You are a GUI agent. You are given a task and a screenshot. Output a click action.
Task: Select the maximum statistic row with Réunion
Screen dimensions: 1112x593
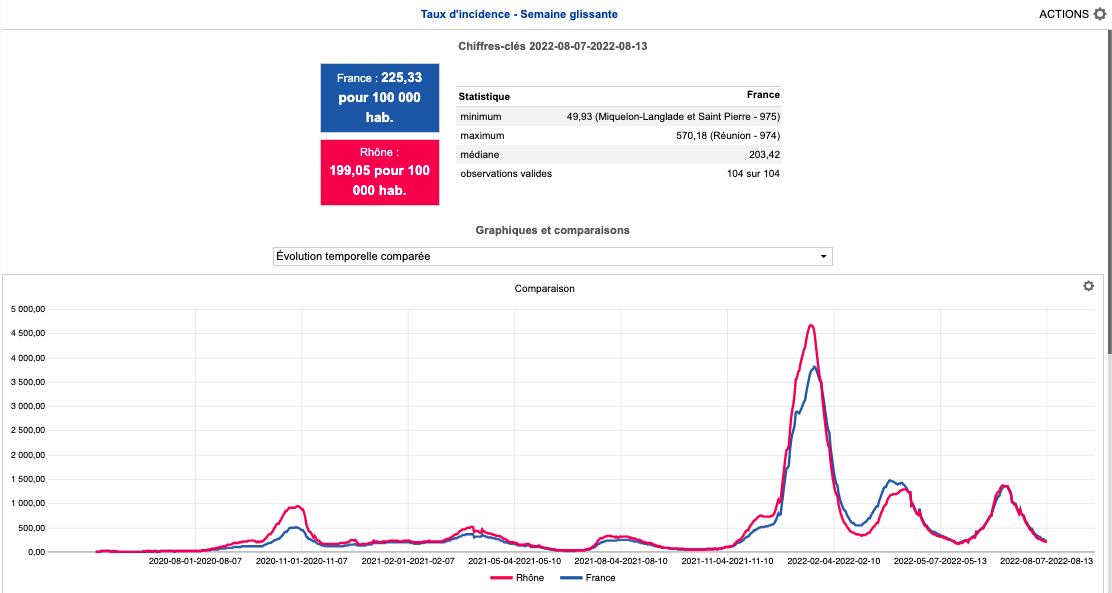tap(618, 135)
